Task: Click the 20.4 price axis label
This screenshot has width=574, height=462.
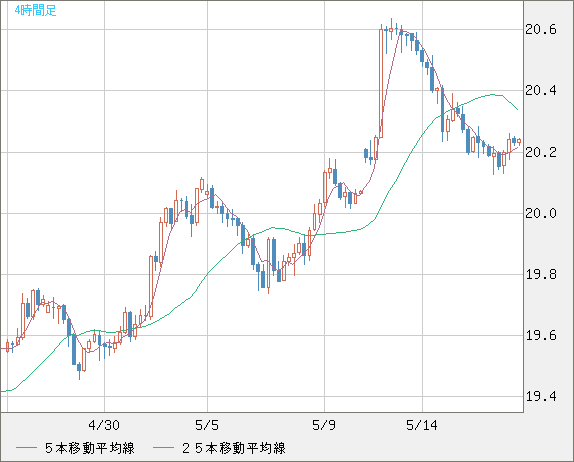Action: pyautogui.click(x=541, y=90)
